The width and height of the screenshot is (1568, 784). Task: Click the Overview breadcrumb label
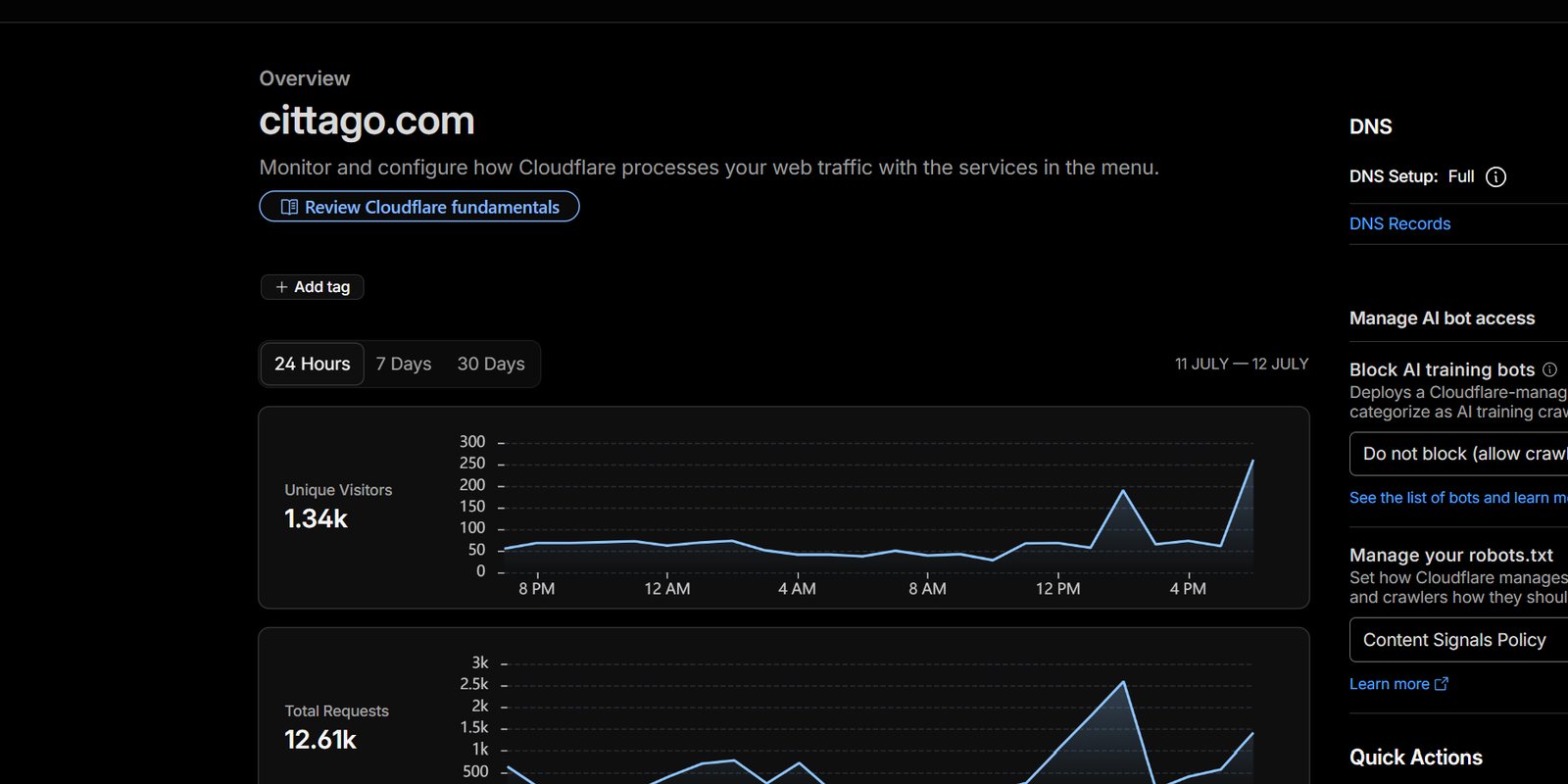[305, 78]
